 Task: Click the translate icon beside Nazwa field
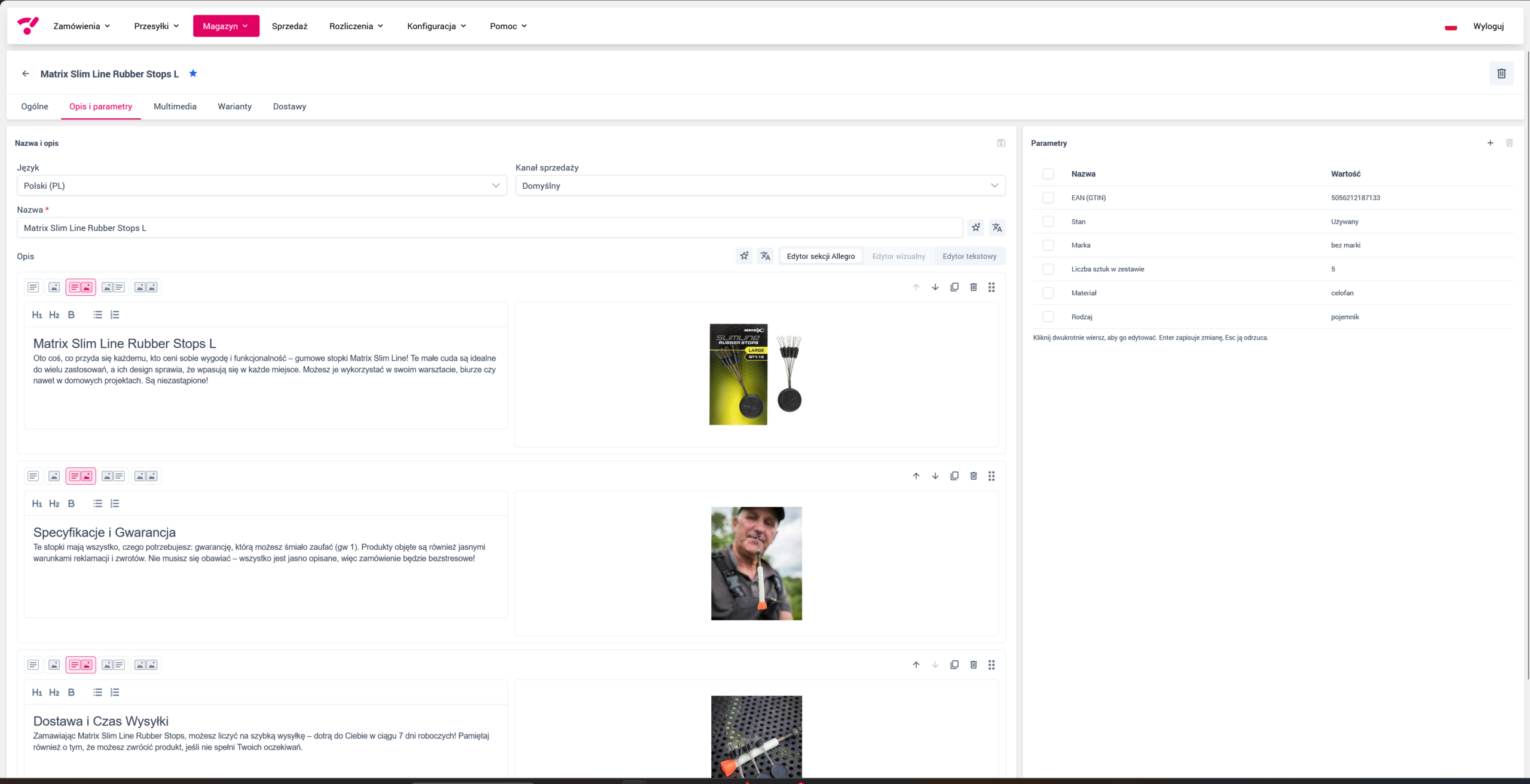click(x=997, y=228)
